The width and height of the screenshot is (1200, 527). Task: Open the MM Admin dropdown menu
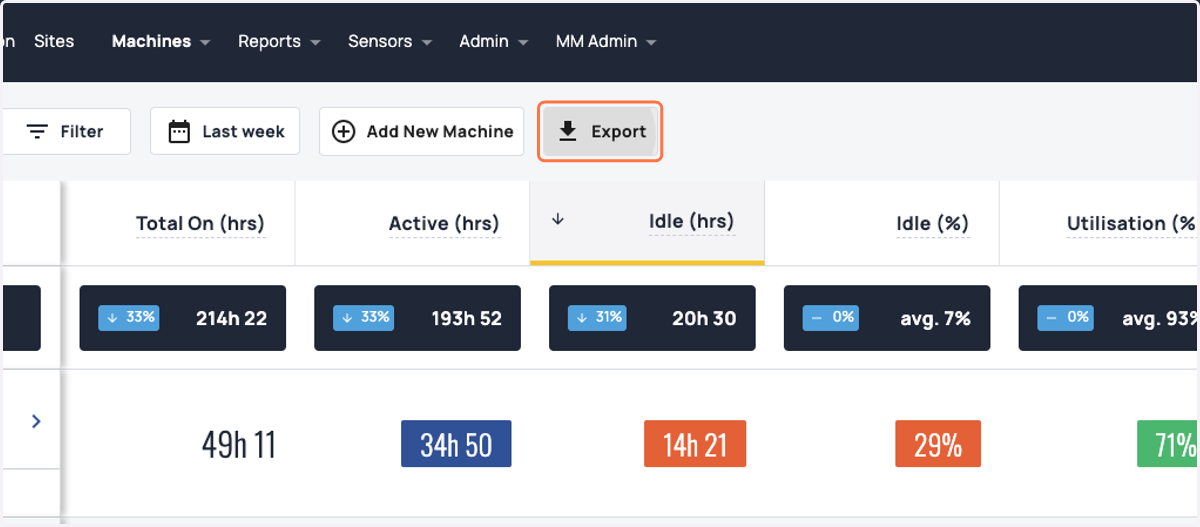pyautogui.click(x=606, y=42)
